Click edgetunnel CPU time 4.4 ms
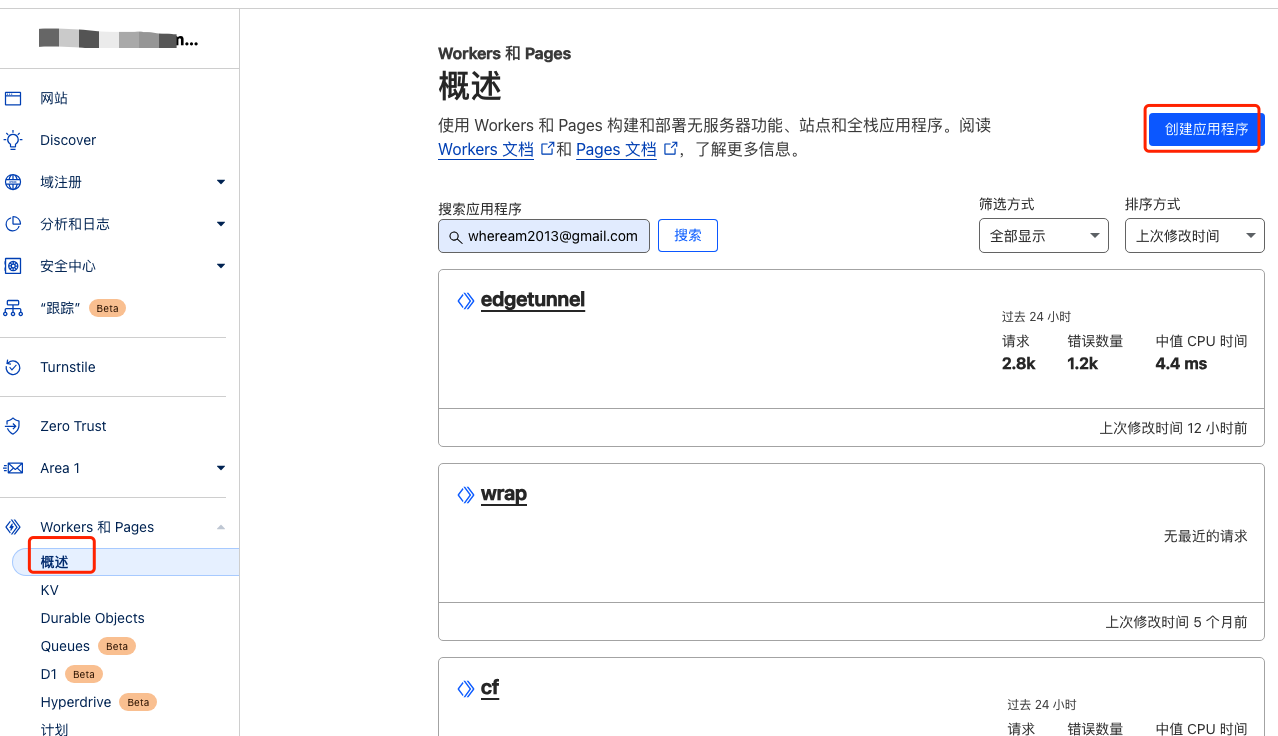The image size is (1278, 736). pos(1181,364)
